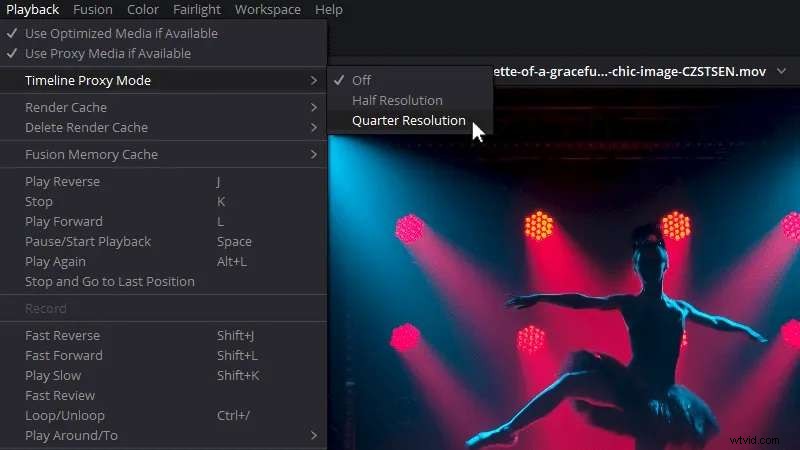The width and height of the screenshot is (800, 450).
Task: Expand the Render Cache submenu
Action: [65, 107]
